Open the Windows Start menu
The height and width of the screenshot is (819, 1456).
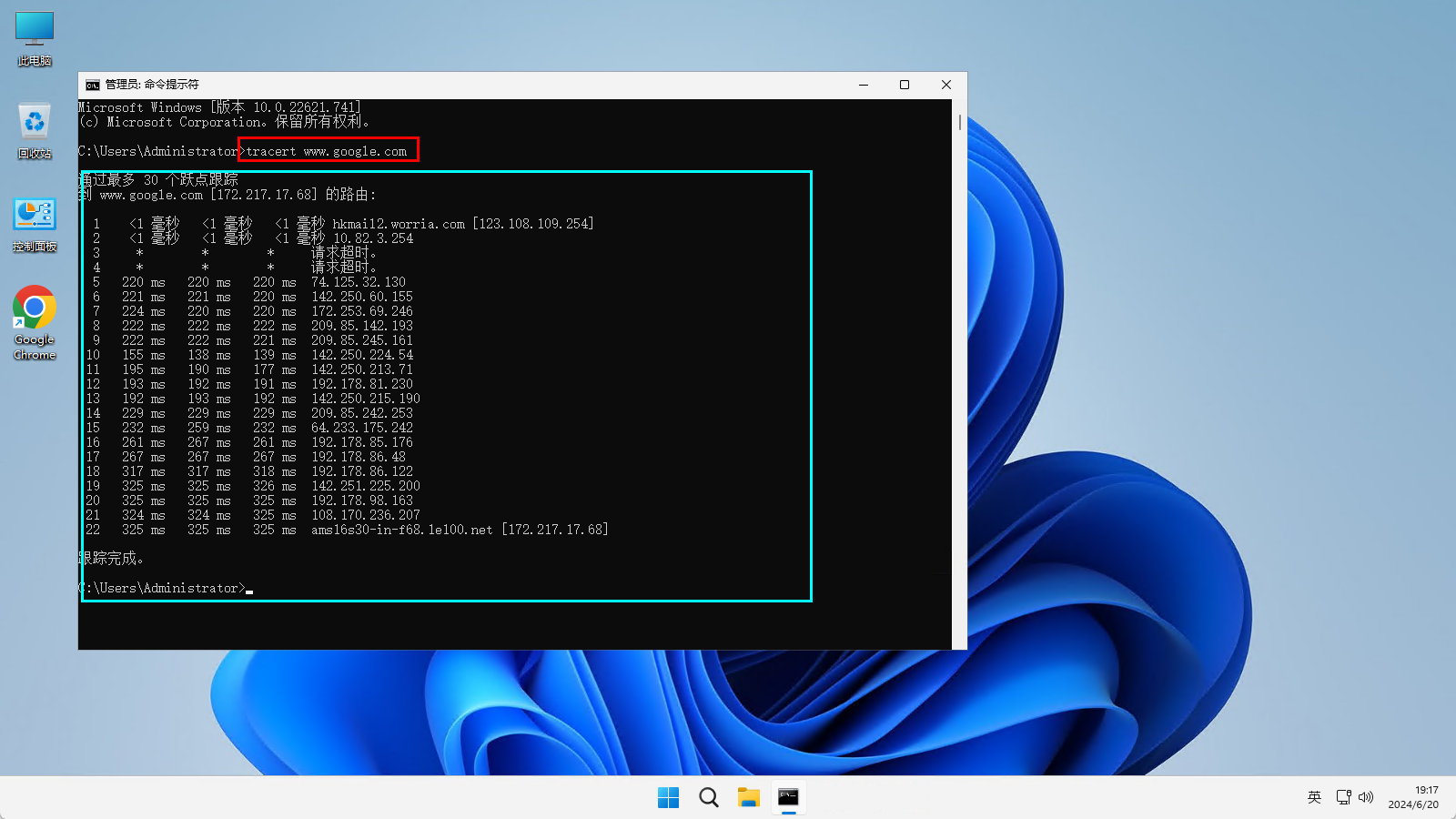(668, 798)
